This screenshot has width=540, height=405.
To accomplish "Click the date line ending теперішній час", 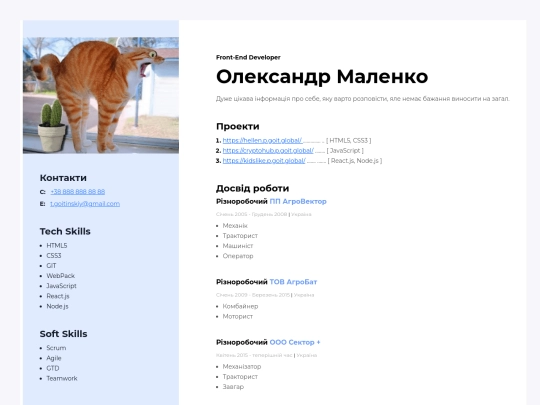I will coord(254,355).
